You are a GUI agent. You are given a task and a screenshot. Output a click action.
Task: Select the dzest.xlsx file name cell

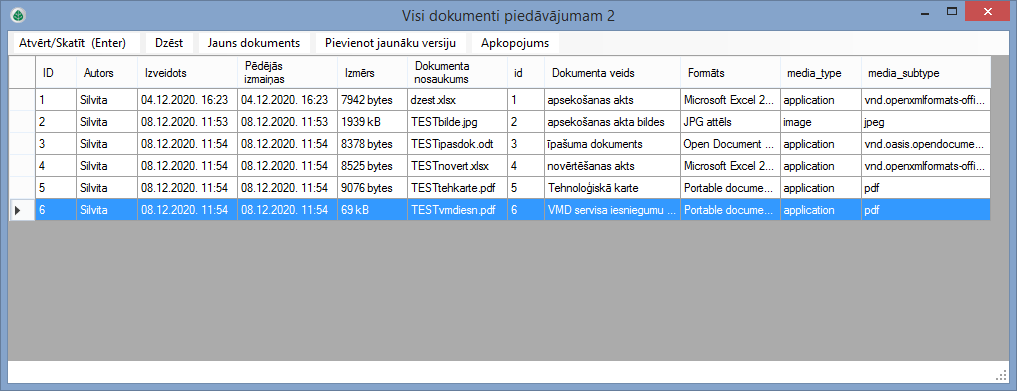(x=457, y=100)
